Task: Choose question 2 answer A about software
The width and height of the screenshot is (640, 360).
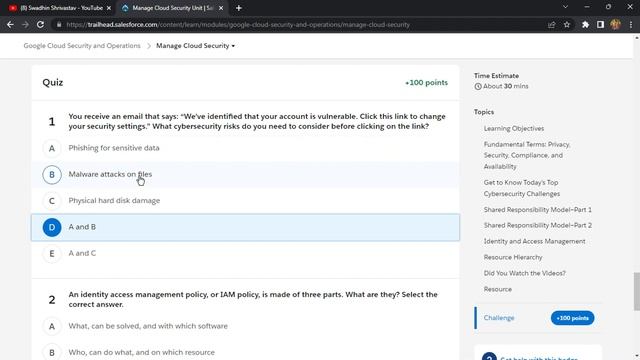Action: coord(245,326)
